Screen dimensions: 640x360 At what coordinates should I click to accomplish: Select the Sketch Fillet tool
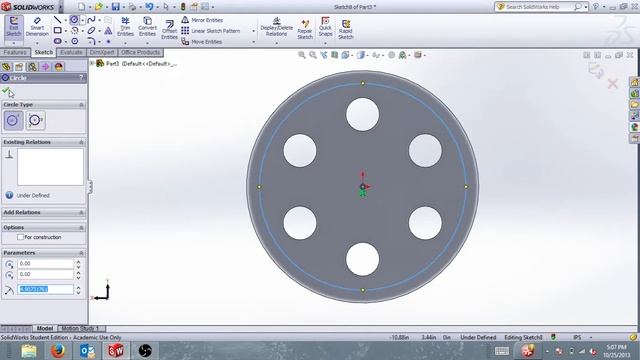click(x=91, y=41)
